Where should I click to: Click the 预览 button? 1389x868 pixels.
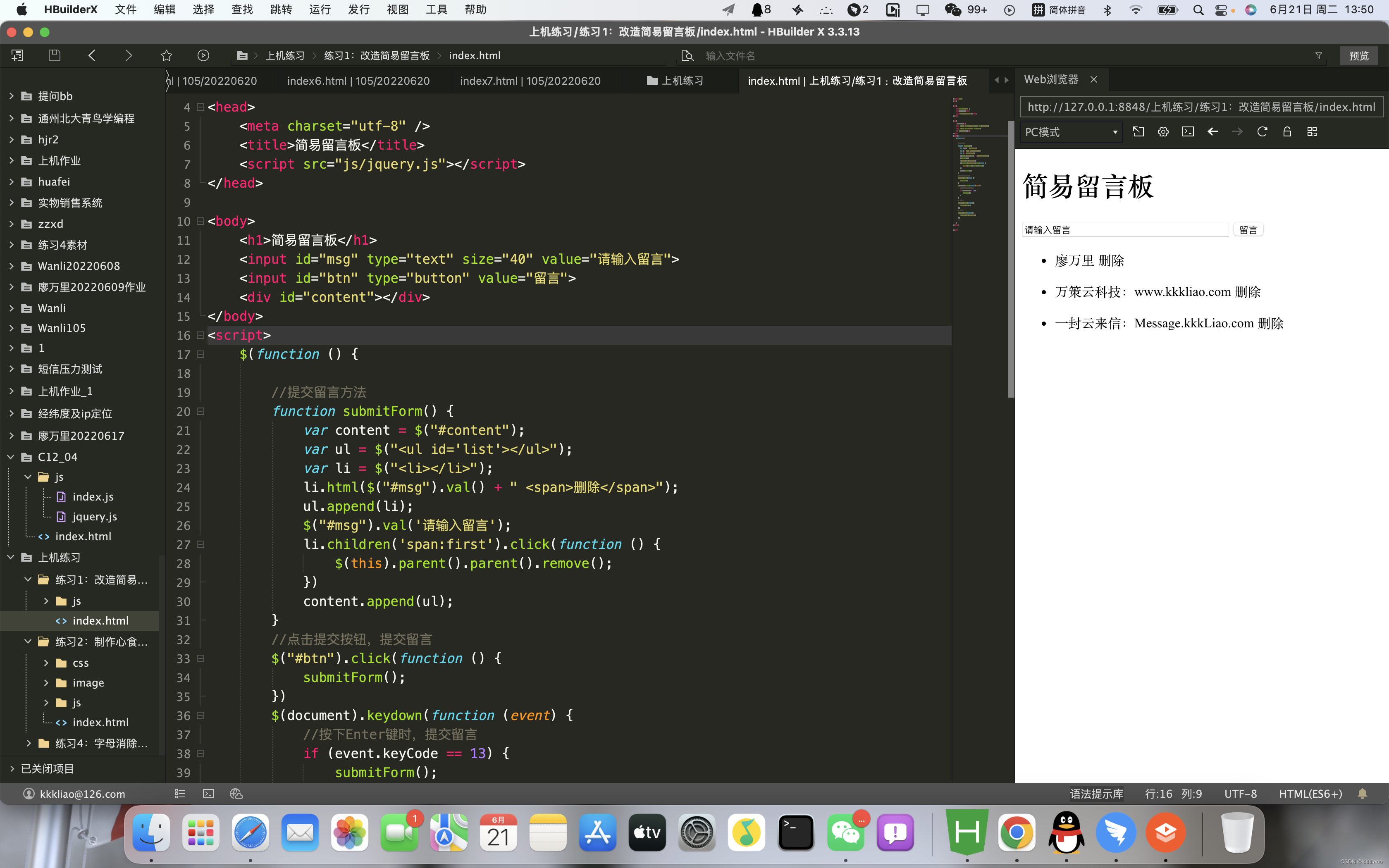coord(1358,55)
